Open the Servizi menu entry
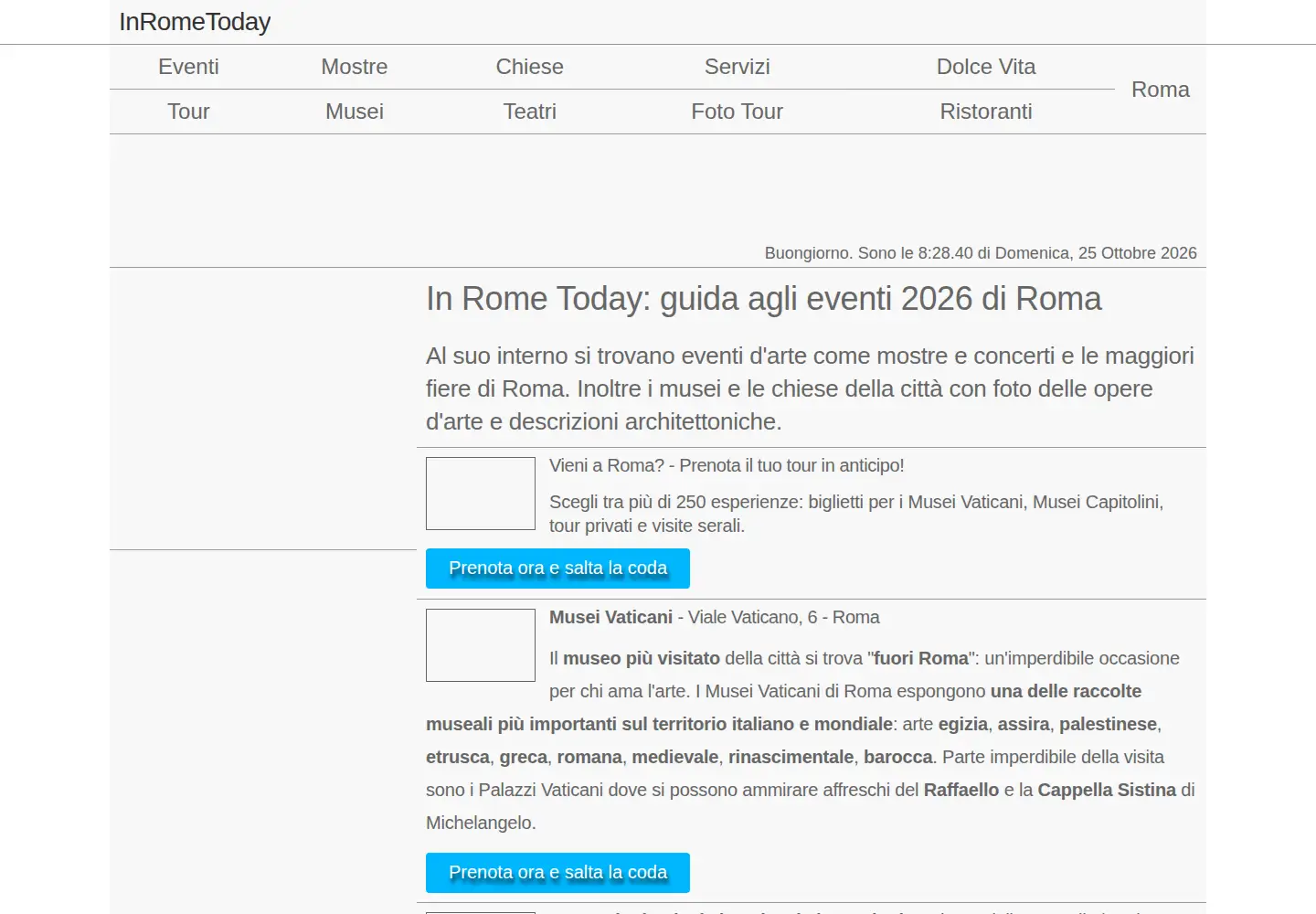1316x914 pixels. (x=738, y=67)
